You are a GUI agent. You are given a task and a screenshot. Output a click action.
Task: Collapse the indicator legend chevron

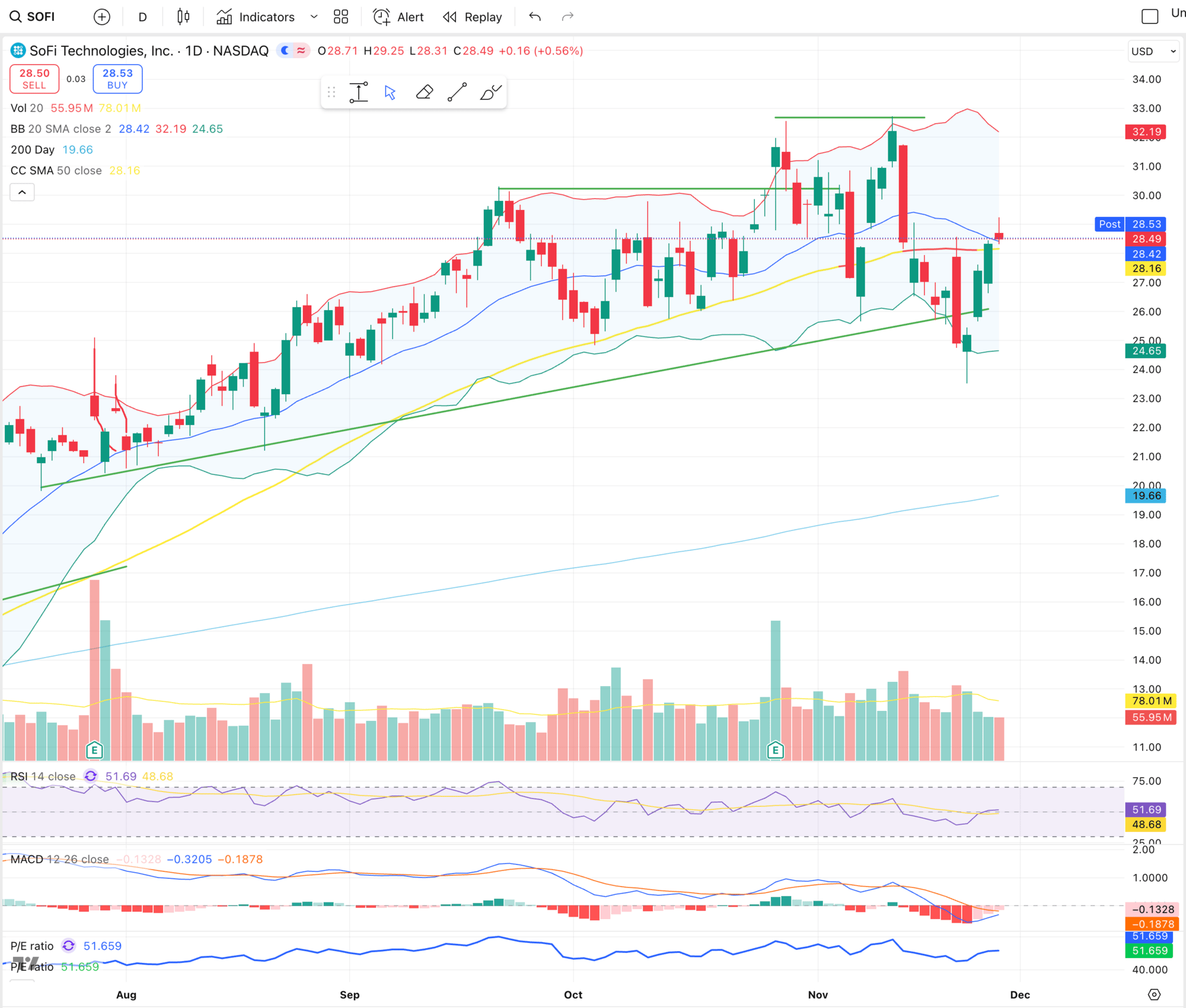pyautogui.click(x=22, y=193)
